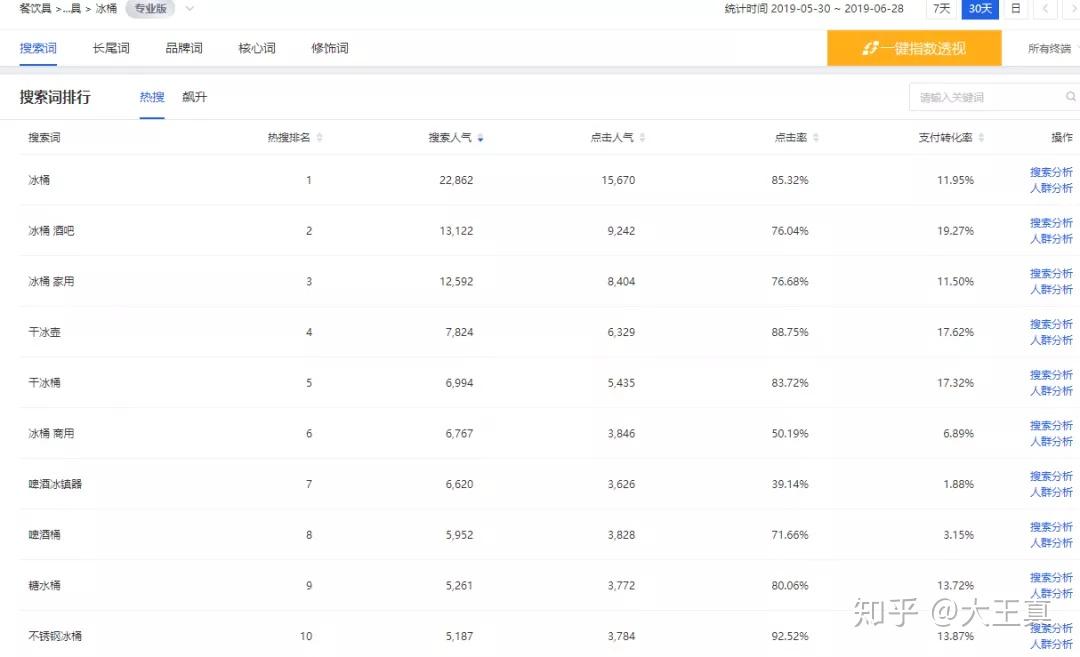
Task: Switch to the 修饰词 tab
Action: (x=330, y=48)
